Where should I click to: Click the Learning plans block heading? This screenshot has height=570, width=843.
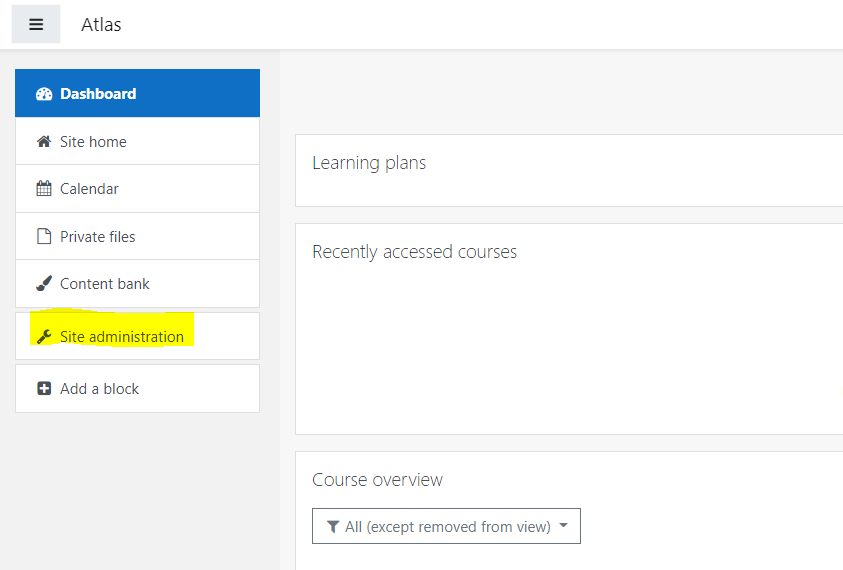(x=369, y=163)
